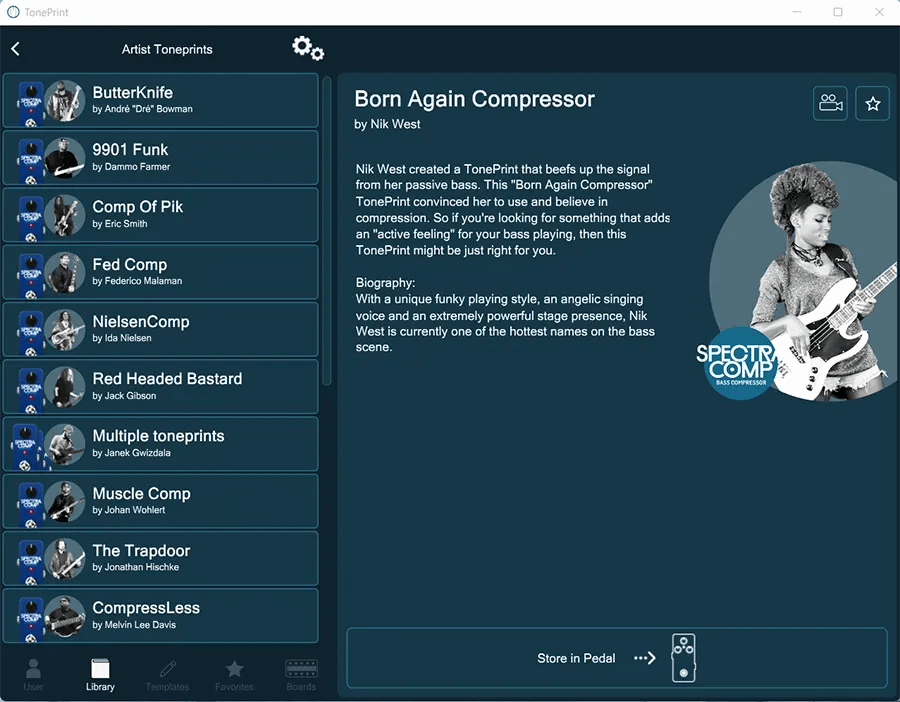Viewport: 900px width, 702px height.
Task: Choose the Comp Of Pik toneprint
Action: tap(160, 214)
